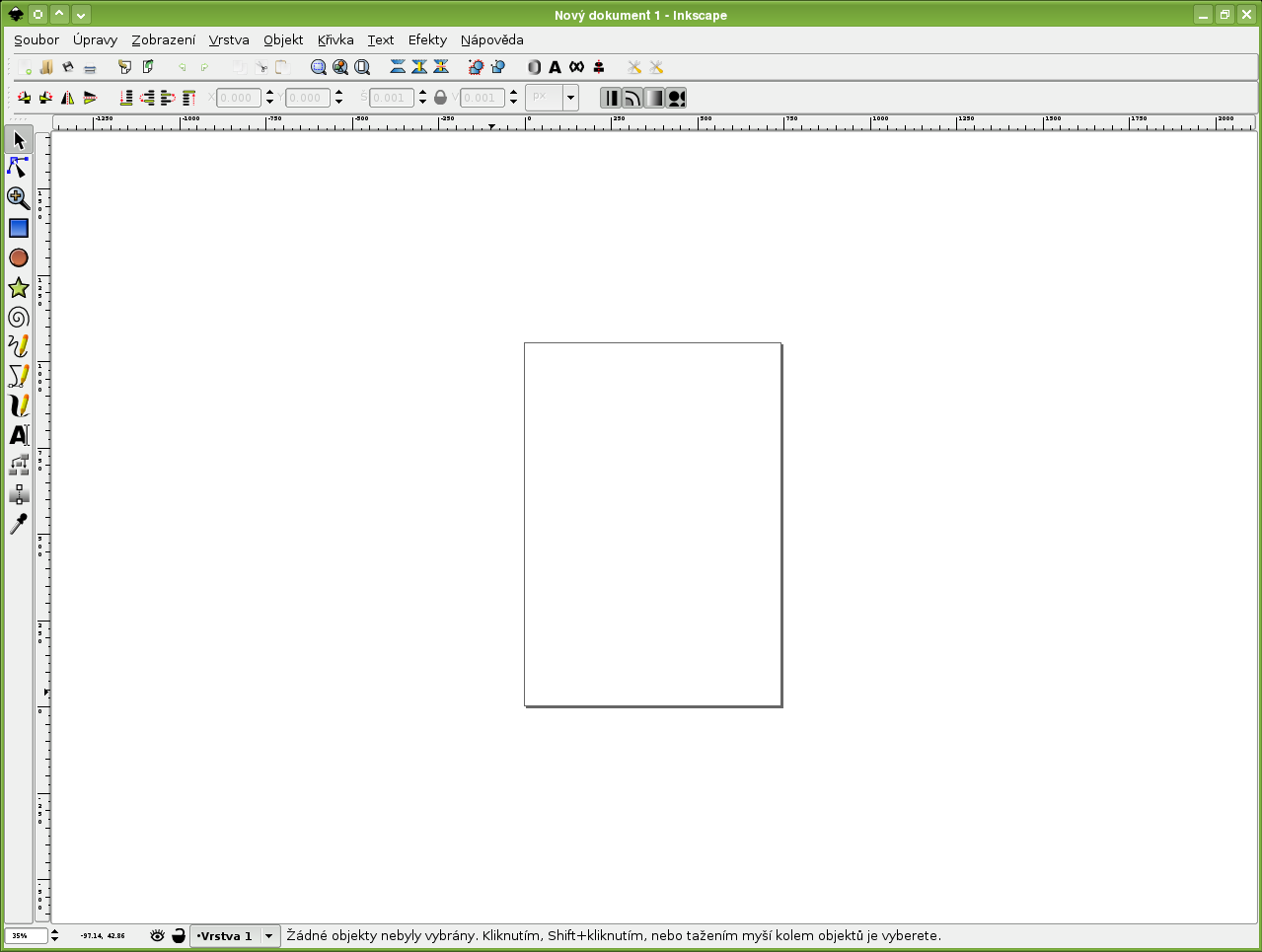Viewport: 1262px width, 952px height.
Task: Select the arrow Selector tool
Action: [x=19, y=140]
